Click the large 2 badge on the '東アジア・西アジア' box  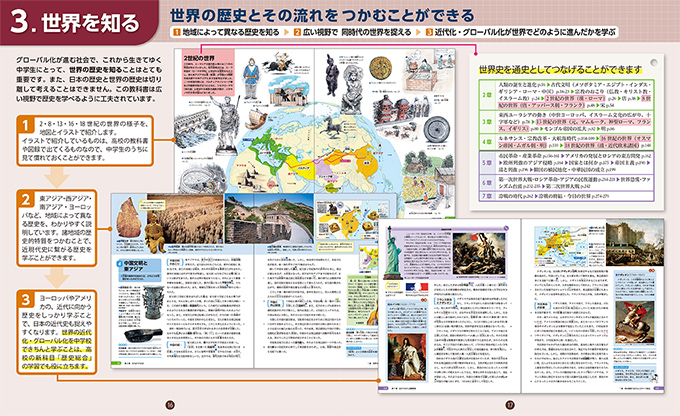click(26, 199)
